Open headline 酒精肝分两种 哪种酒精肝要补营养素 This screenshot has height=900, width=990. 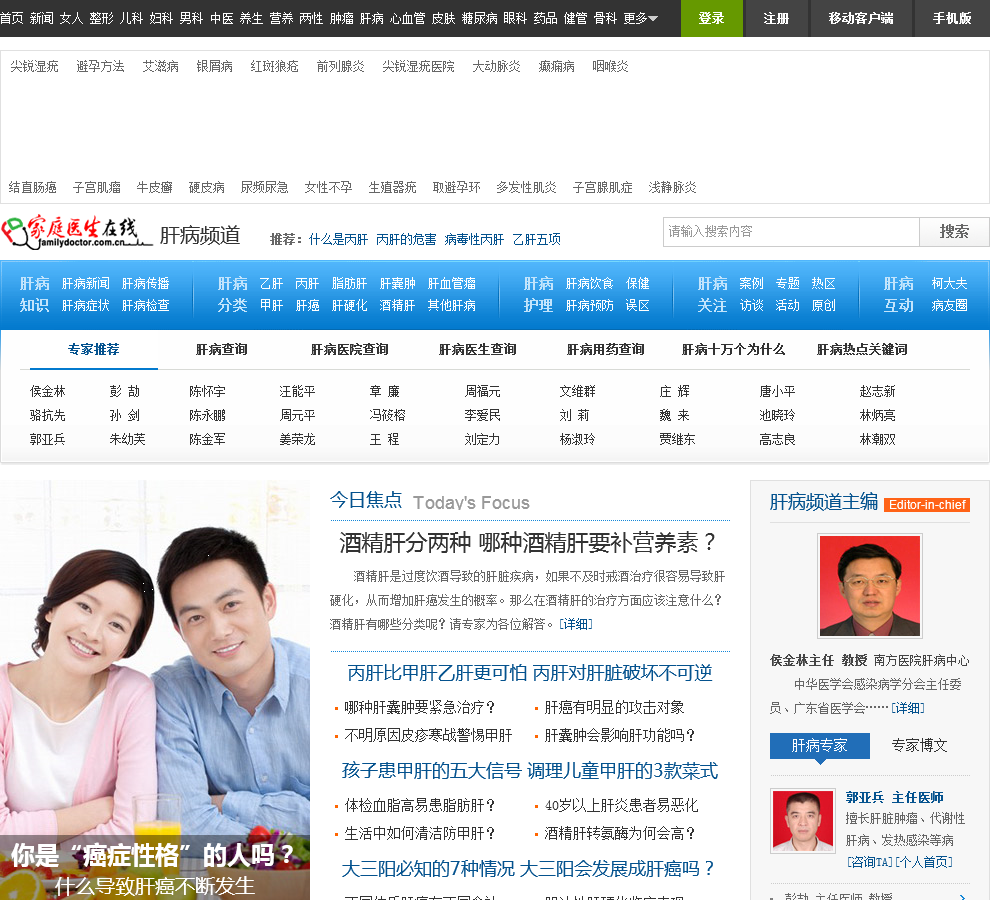coord(528,543)
